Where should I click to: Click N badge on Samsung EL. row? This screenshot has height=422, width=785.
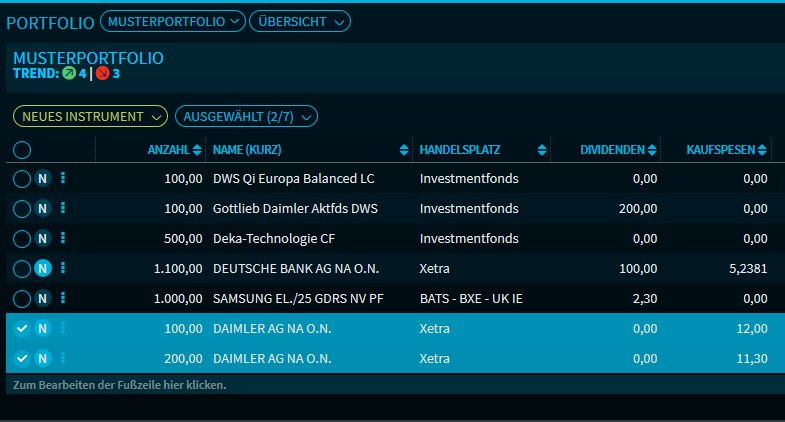click(x=43, y=298)
